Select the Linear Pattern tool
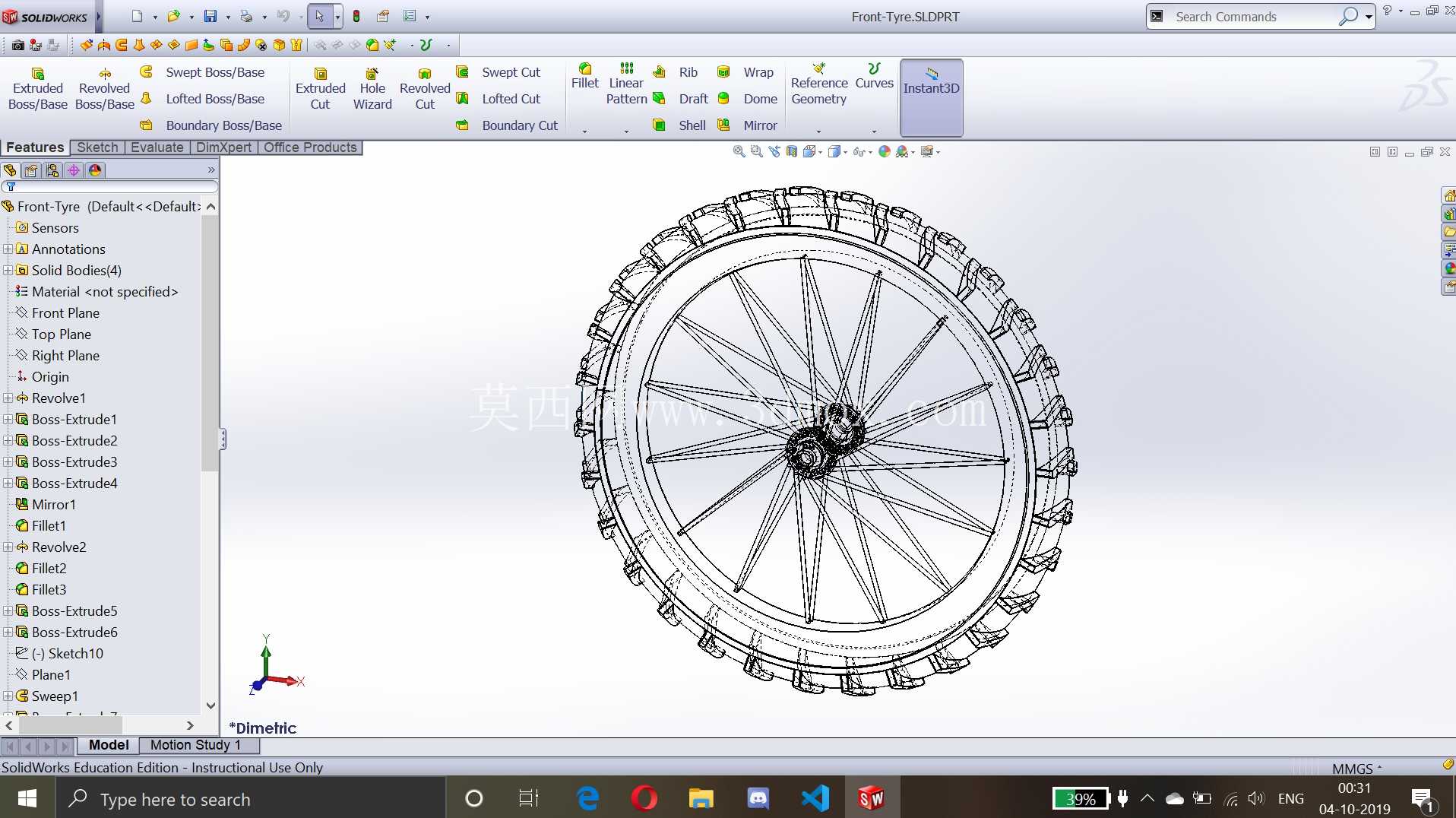This screenshot has width=1456, height=818. click(626, 84)
